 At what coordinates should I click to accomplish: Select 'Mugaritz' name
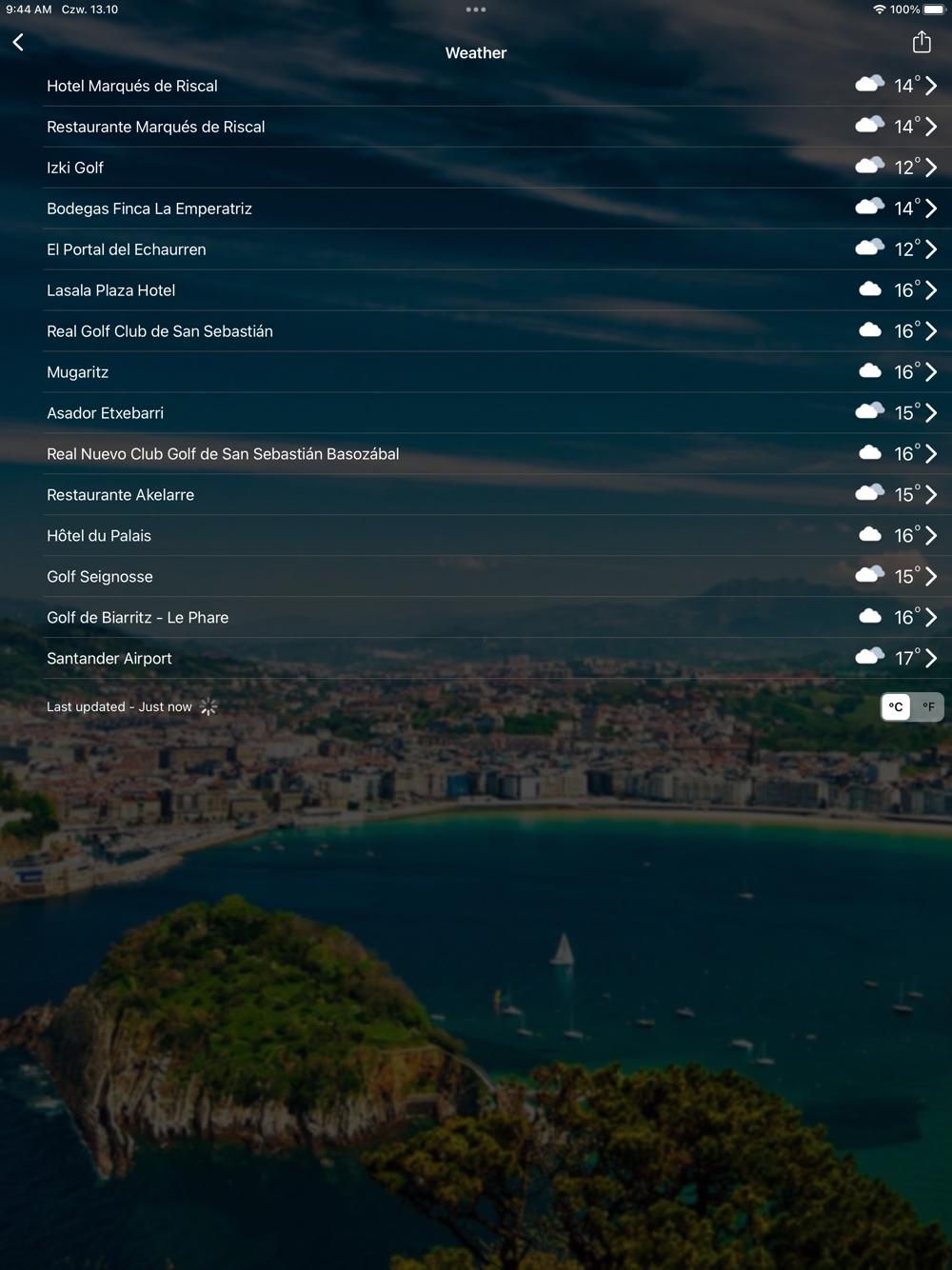(78, 372)
